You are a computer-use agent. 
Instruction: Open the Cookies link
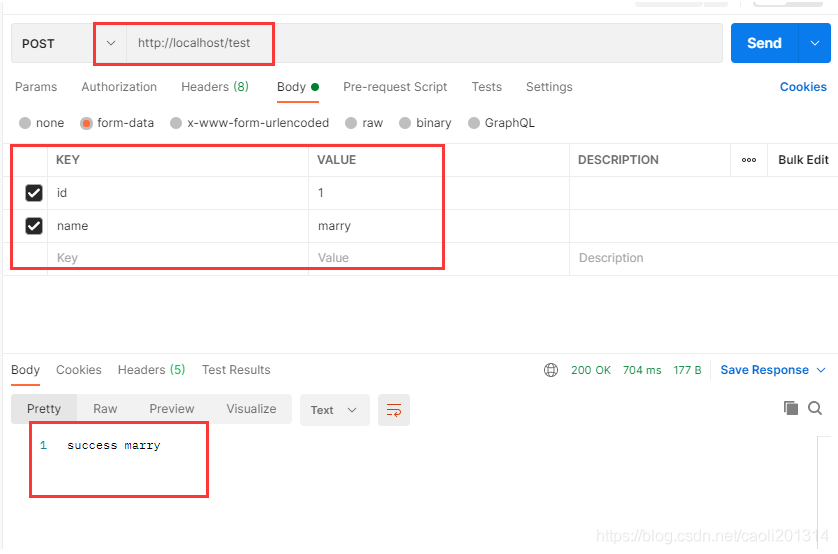click(x=803, y=87)
